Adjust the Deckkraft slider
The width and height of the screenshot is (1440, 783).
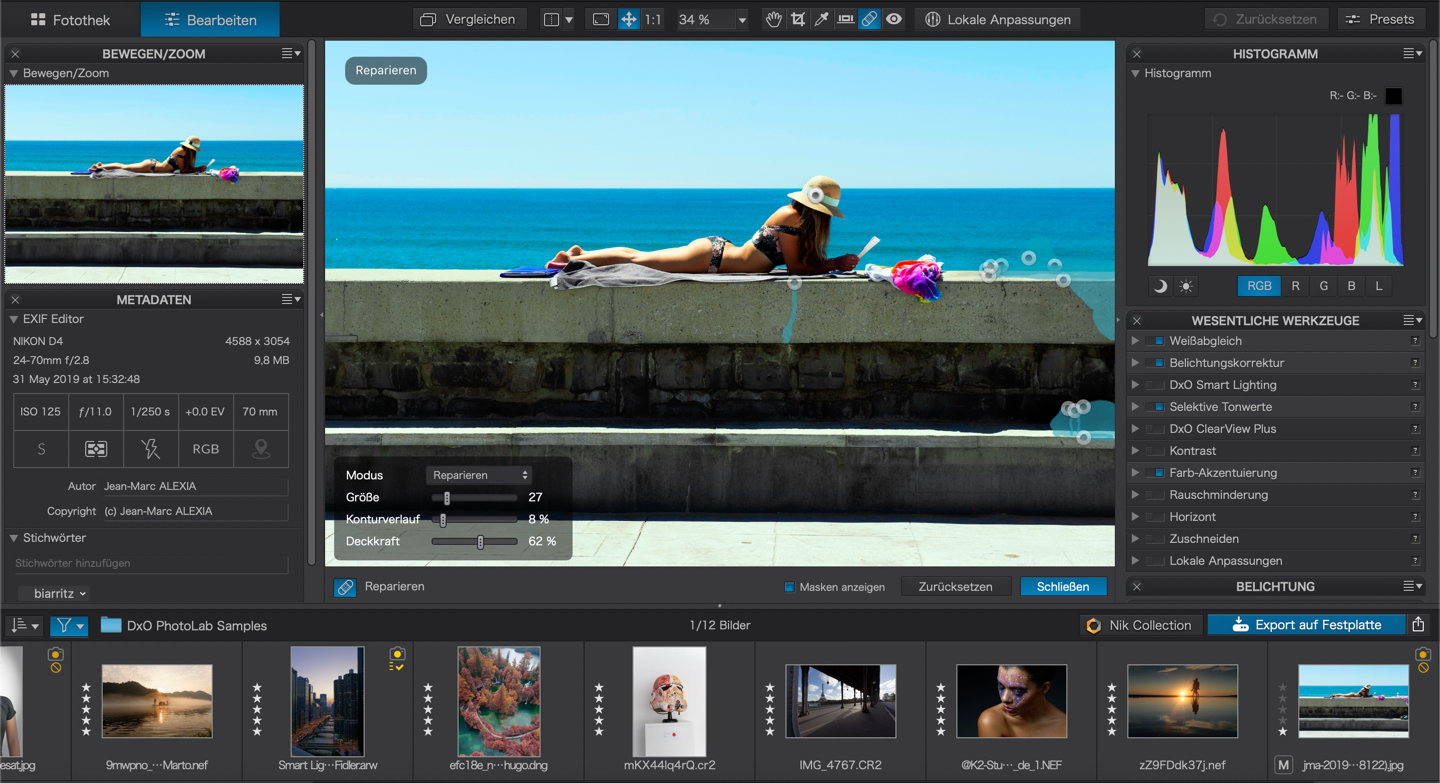coord(474,541)
